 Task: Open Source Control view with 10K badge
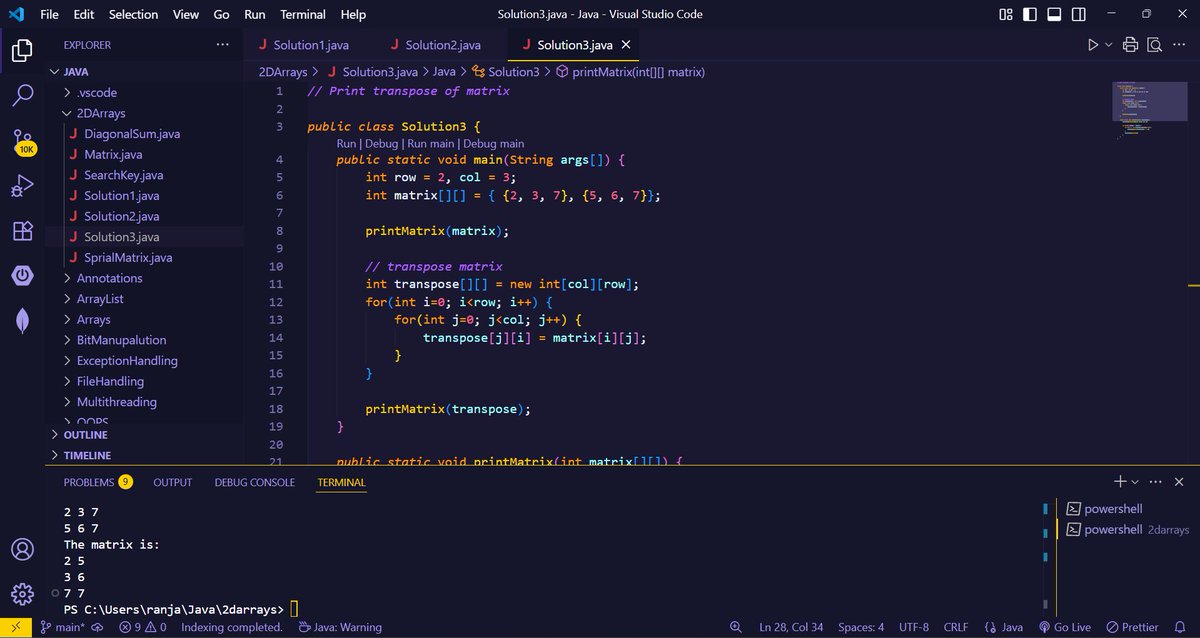(23, 141)
